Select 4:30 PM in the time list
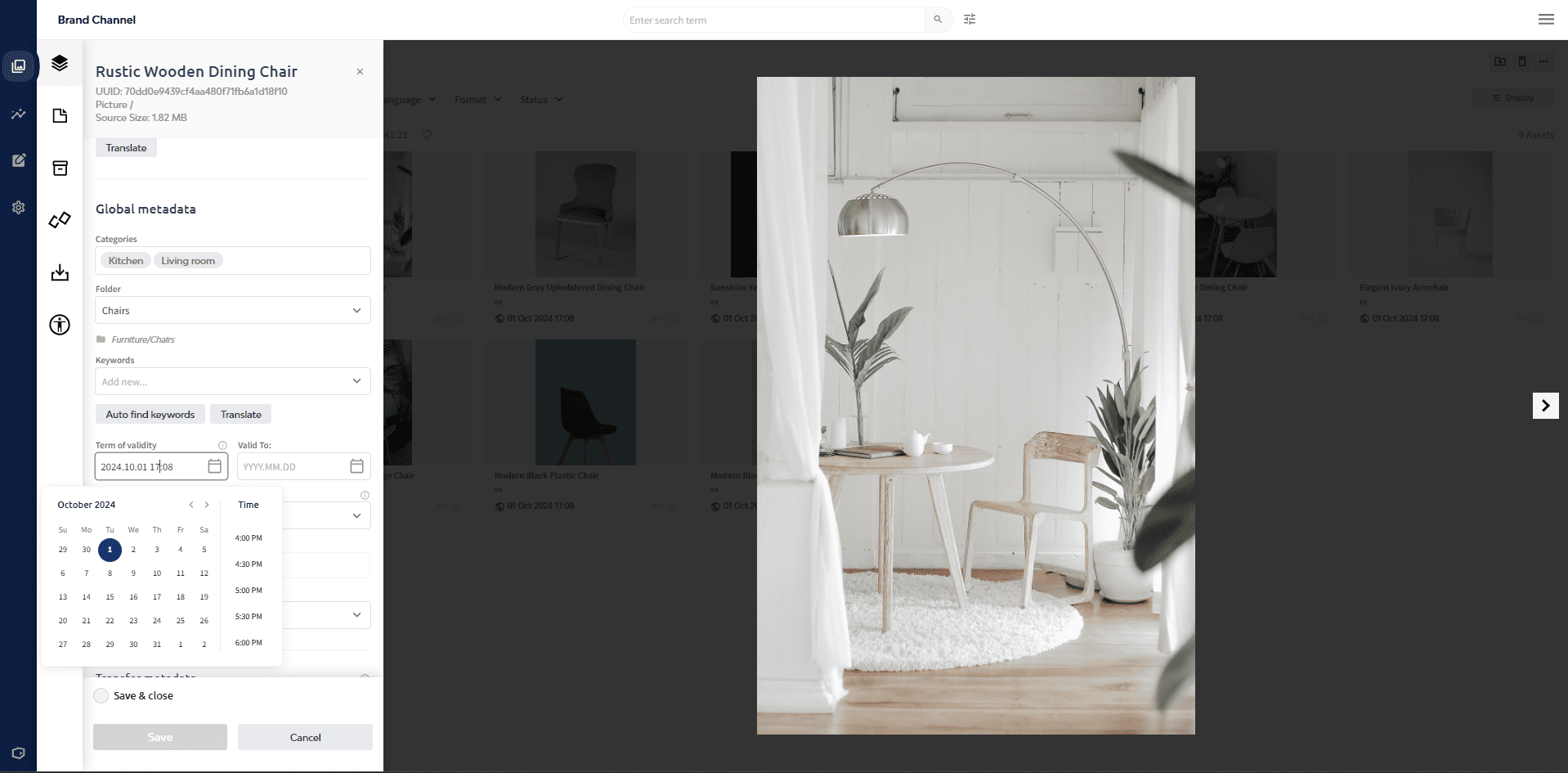 point(249,564)
